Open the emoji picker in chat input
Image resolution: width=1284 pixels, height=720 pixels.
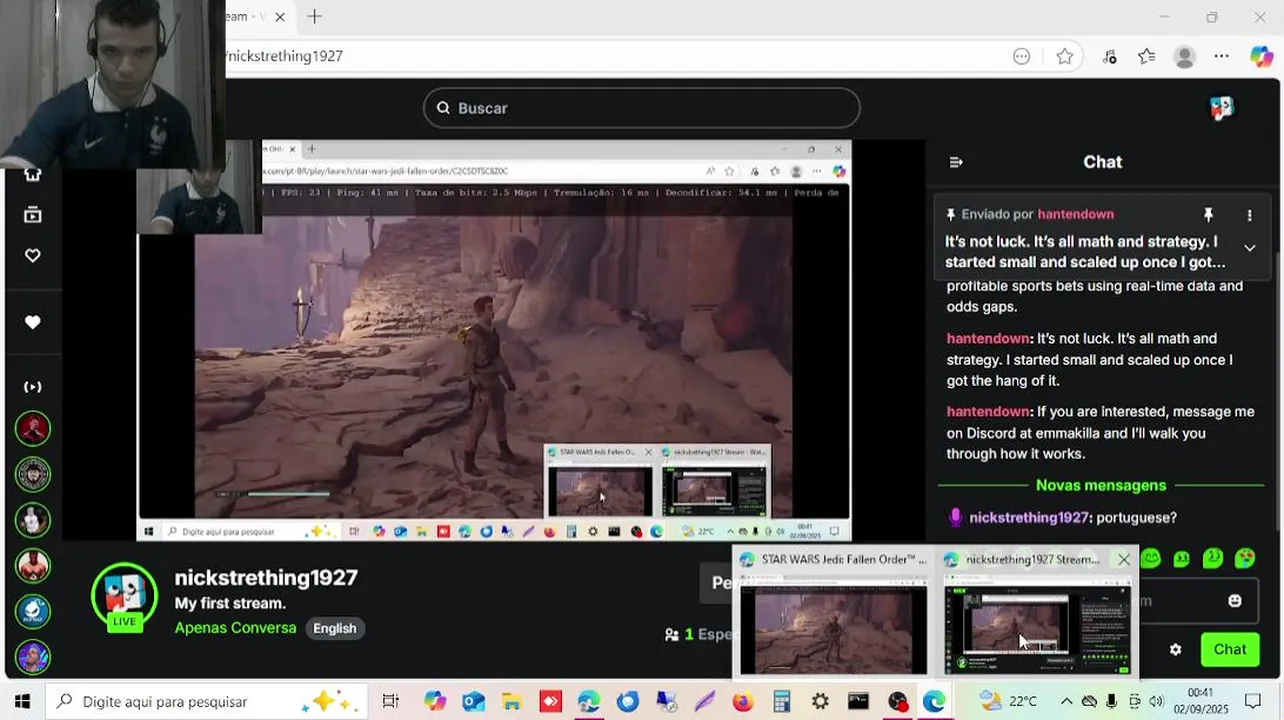[x=1235, y=600]
